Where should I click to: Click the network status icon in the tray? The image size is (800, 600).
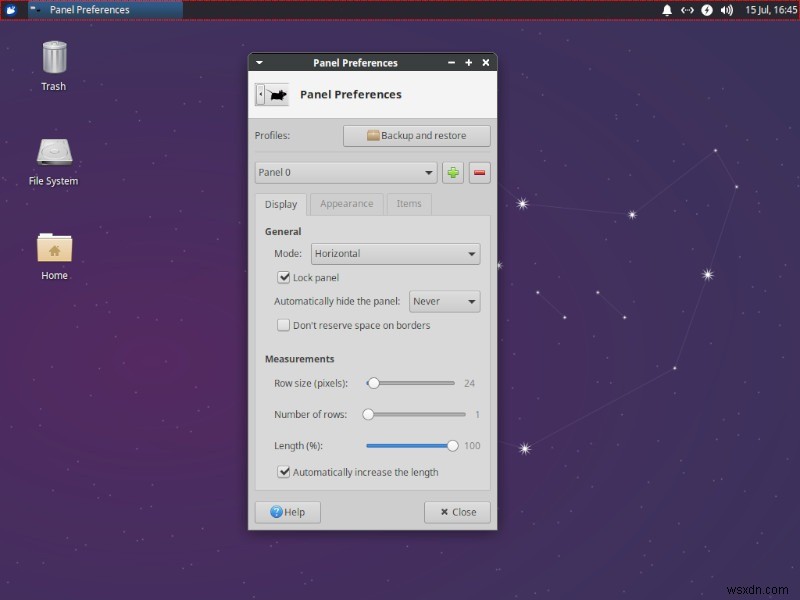click(x=687, y=10)
